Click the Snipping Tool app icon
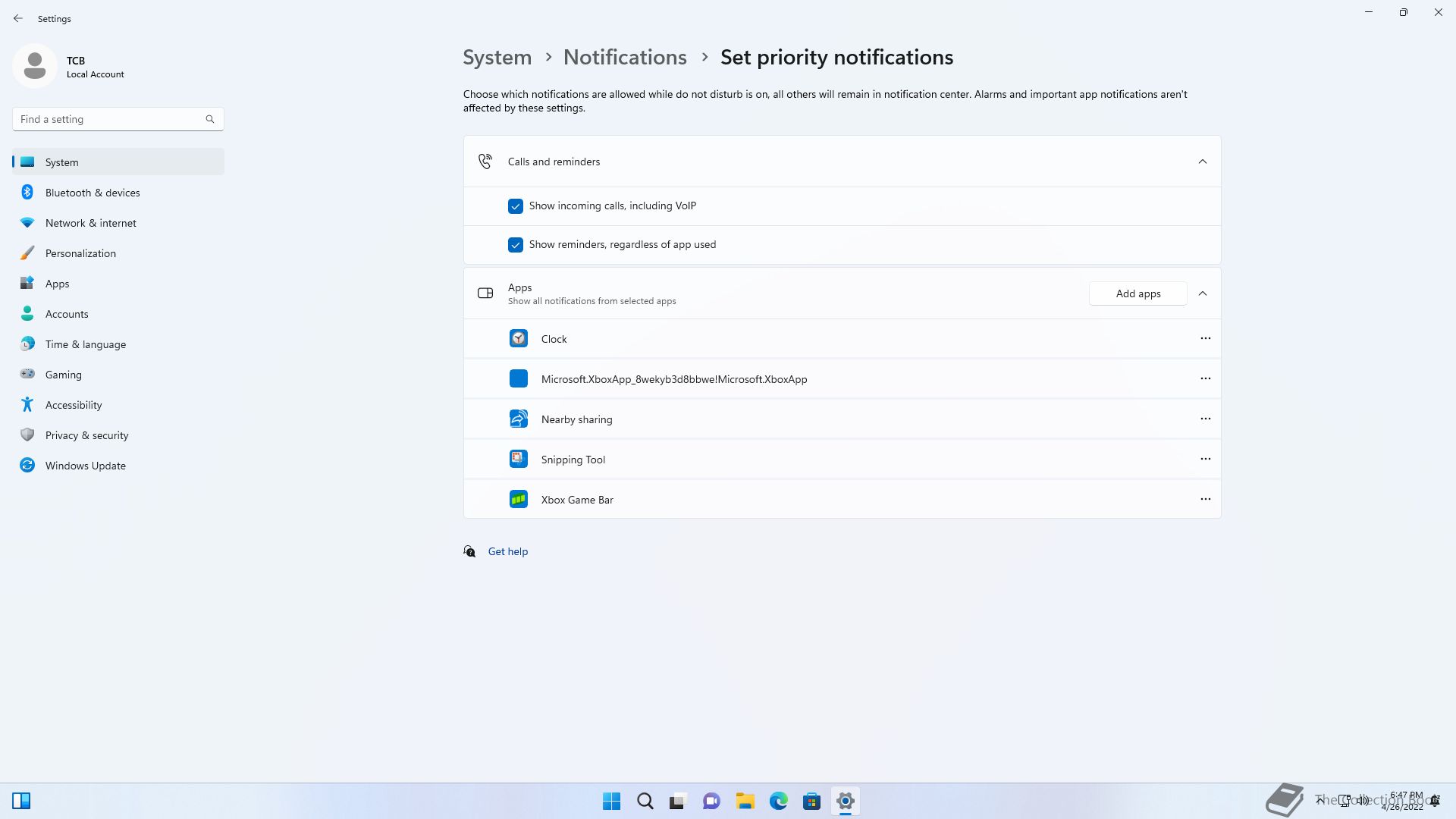The height and width of the screenshot is (819, 1456). pyautogui.click(x=518, y=459)
